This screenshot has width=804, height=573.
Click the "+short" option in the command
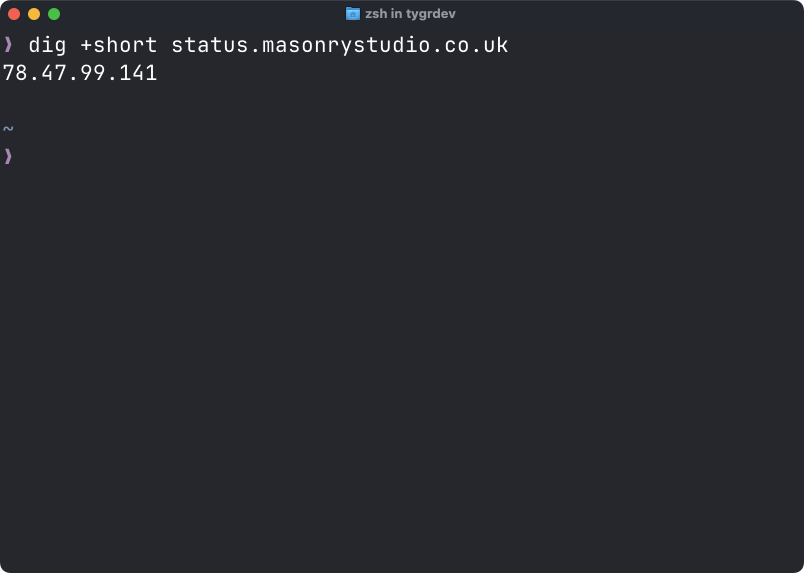tap(119, 45)
